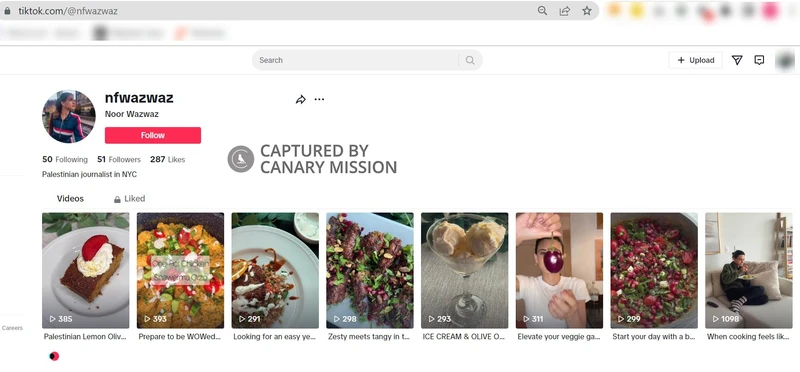
Task: Click the nfwazwaz username heading
Action: pos(139,97)
